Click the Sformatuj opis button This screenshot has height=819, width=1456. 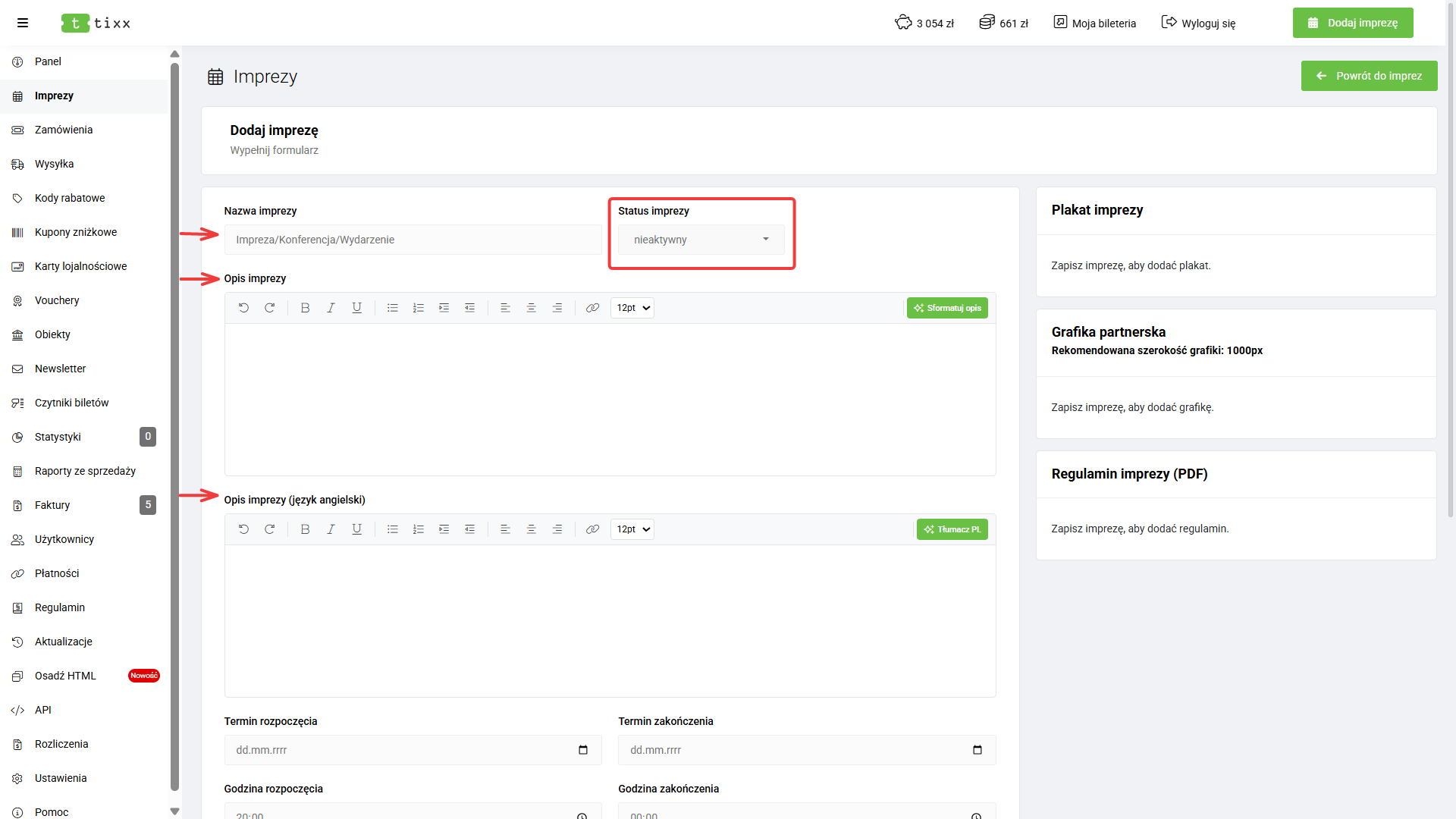[x=947, y=308]
